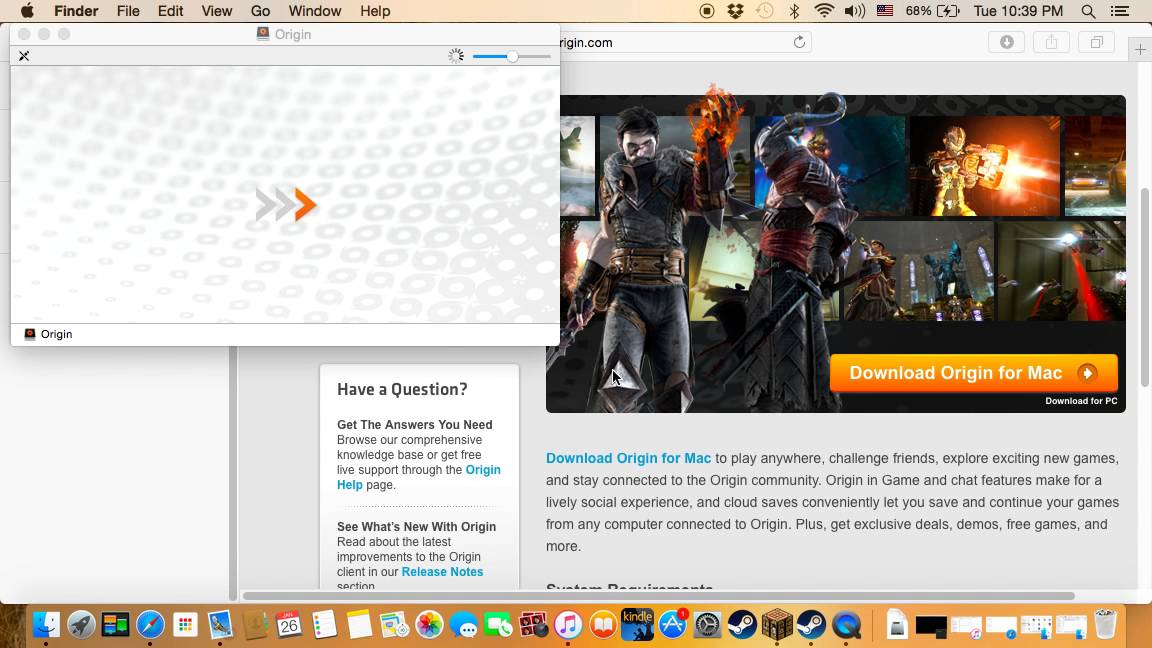Screen dimensions: 1152x648
Task: Open Reminders in the Dock
Action: point(324,625)
